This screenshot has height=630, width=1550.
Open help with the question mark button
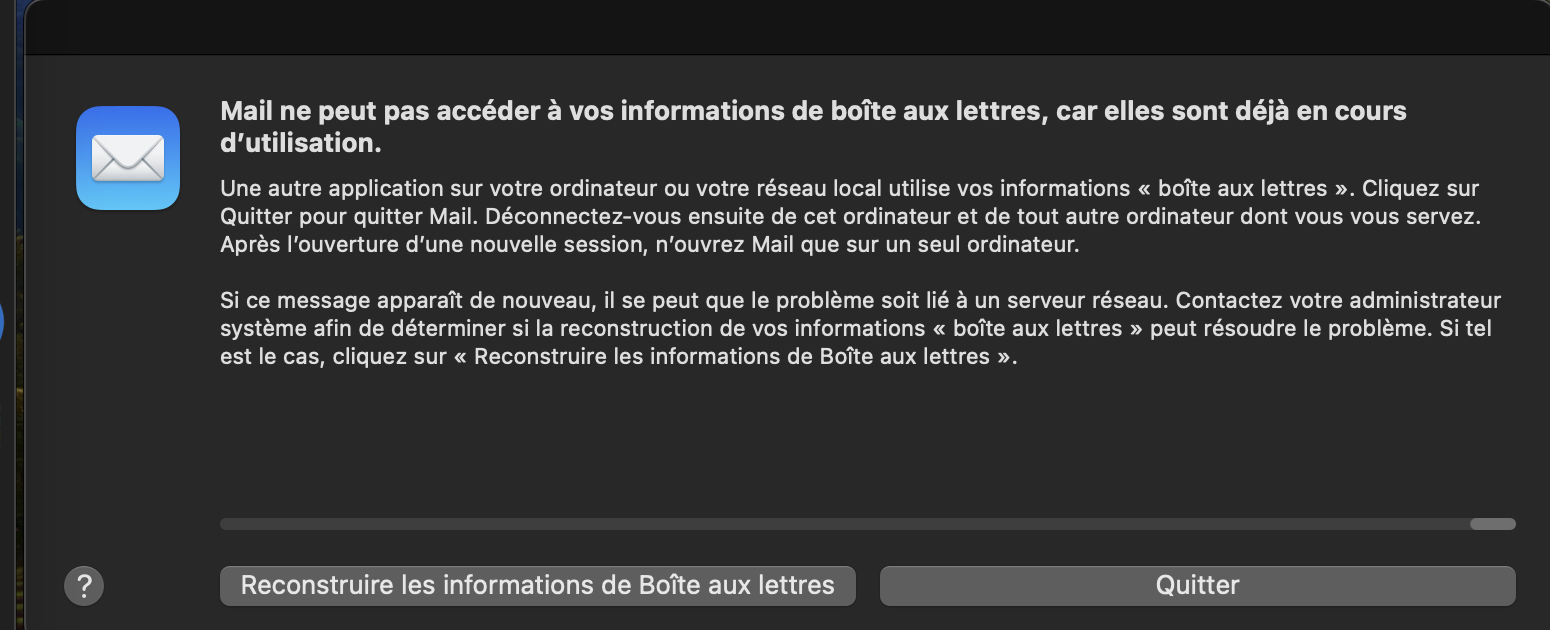pos(84,585)
